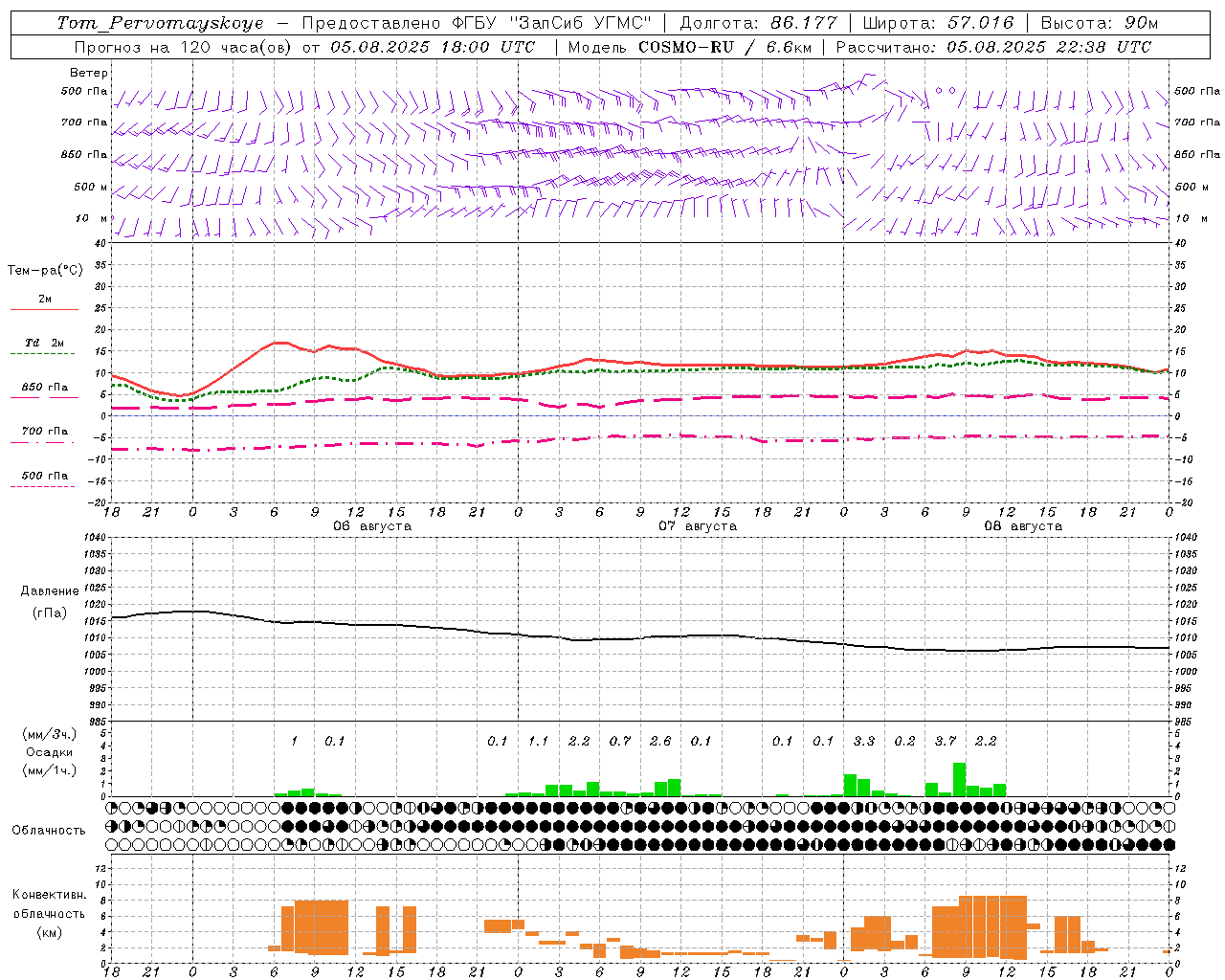Click the longitude value 86.177

coord(804,23)
